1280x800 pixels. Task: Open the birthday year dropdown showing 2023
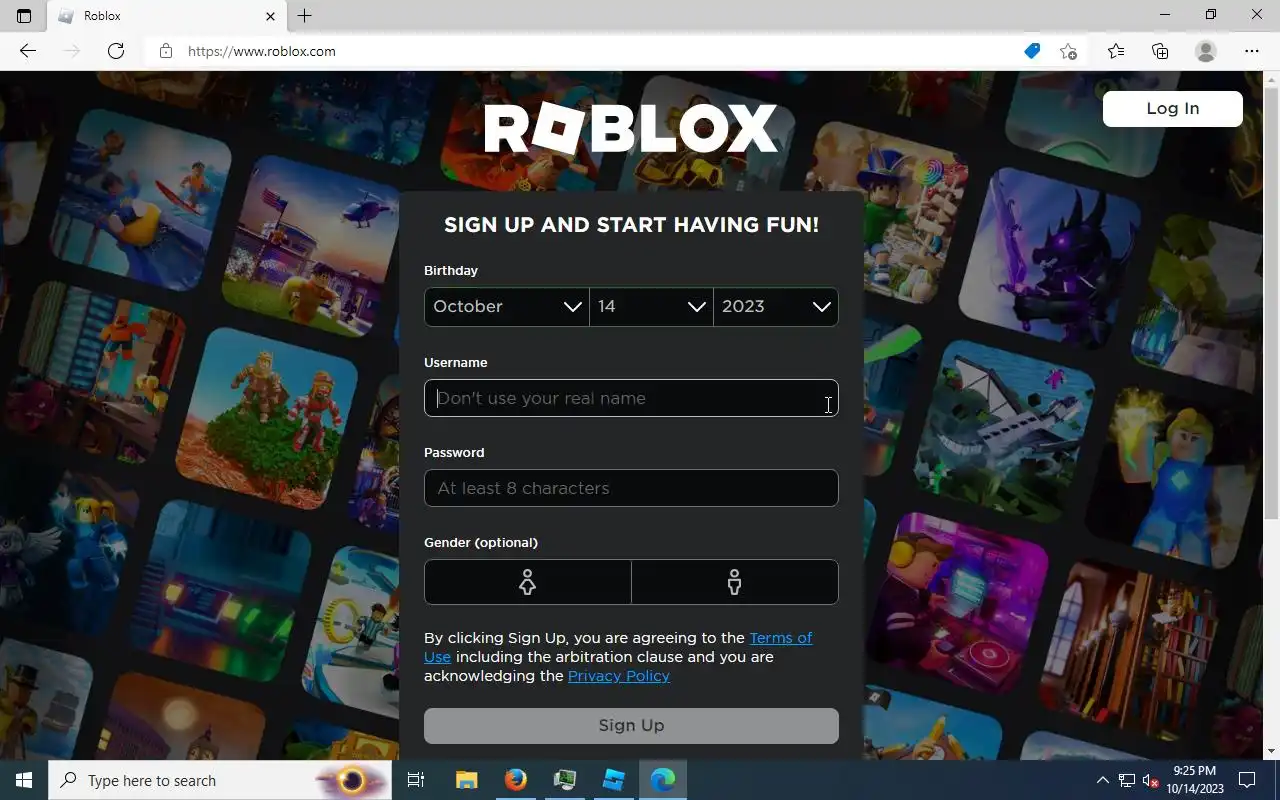(776, 307)
